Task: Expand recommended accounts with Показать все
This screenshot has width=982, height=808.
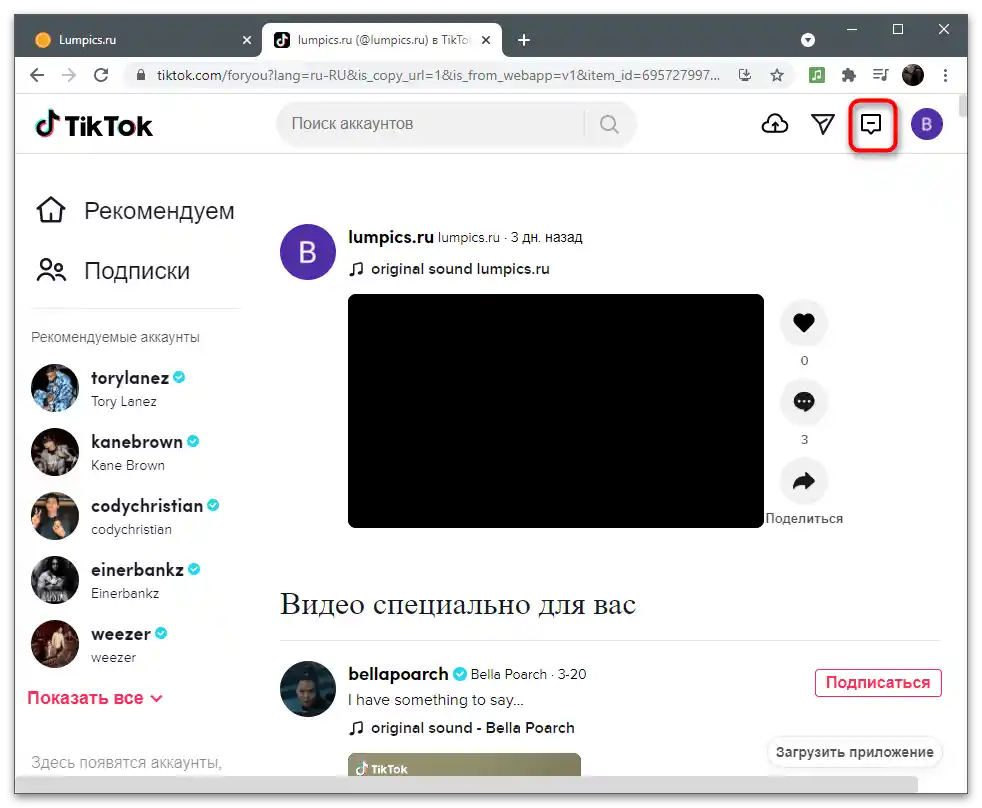Action: click(x=95, y=698)
